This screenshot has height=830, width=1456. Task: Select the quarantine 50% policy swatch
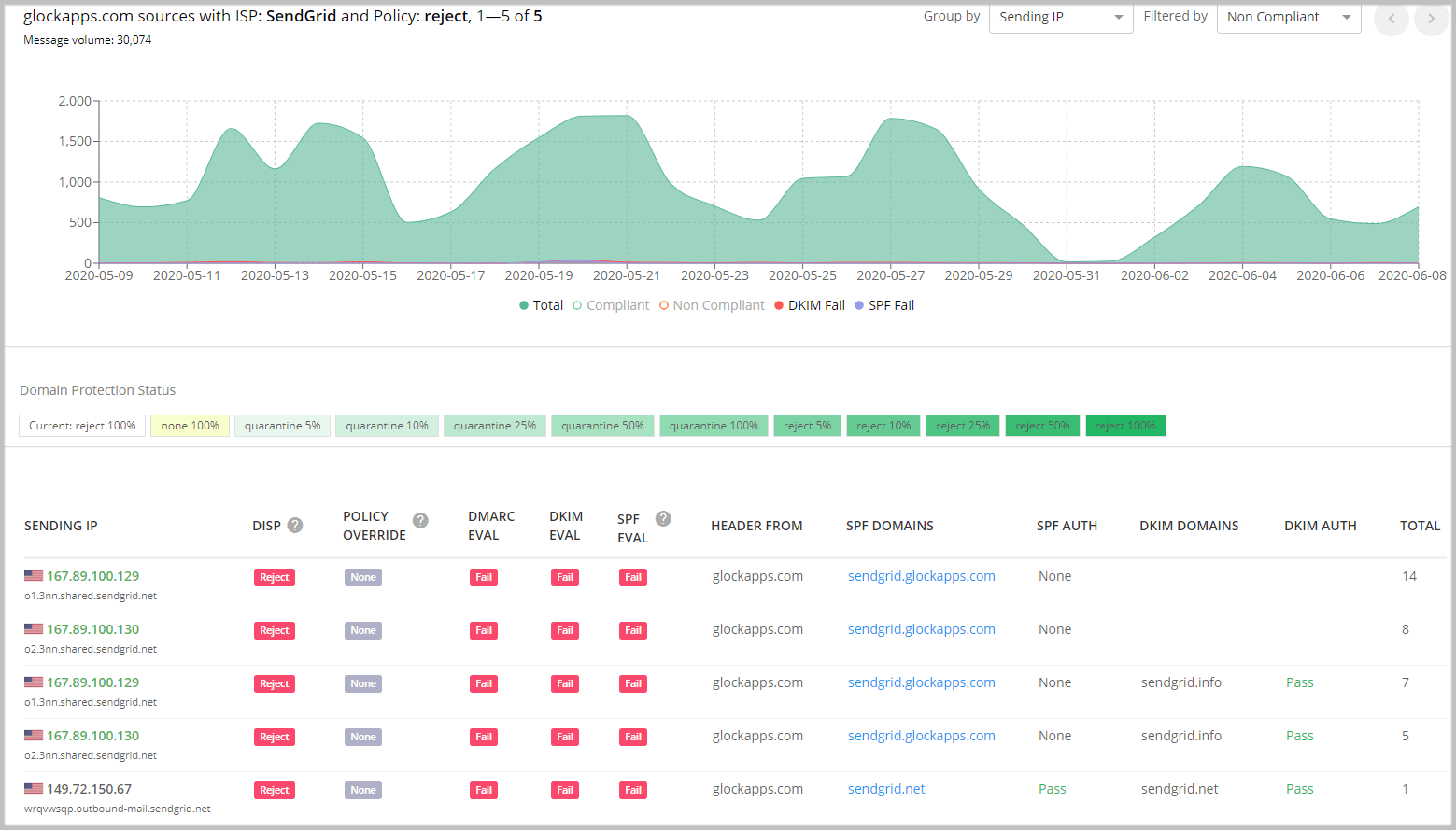coord(602,426)
